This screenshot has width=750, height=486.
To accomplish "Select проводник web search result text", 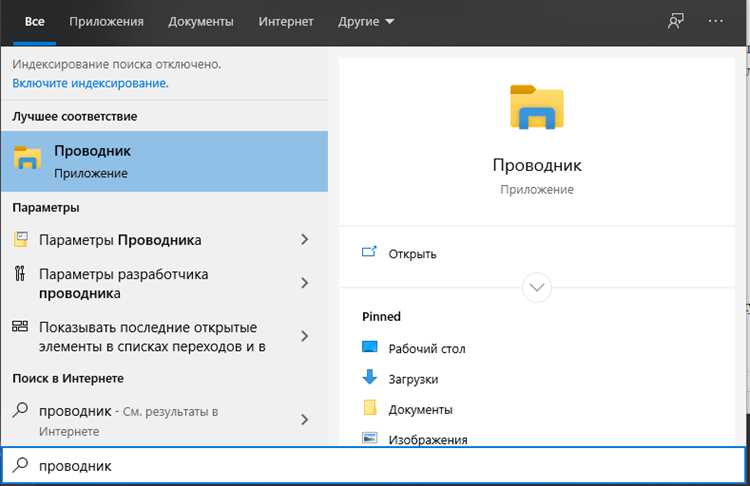I will coord(128,421).
